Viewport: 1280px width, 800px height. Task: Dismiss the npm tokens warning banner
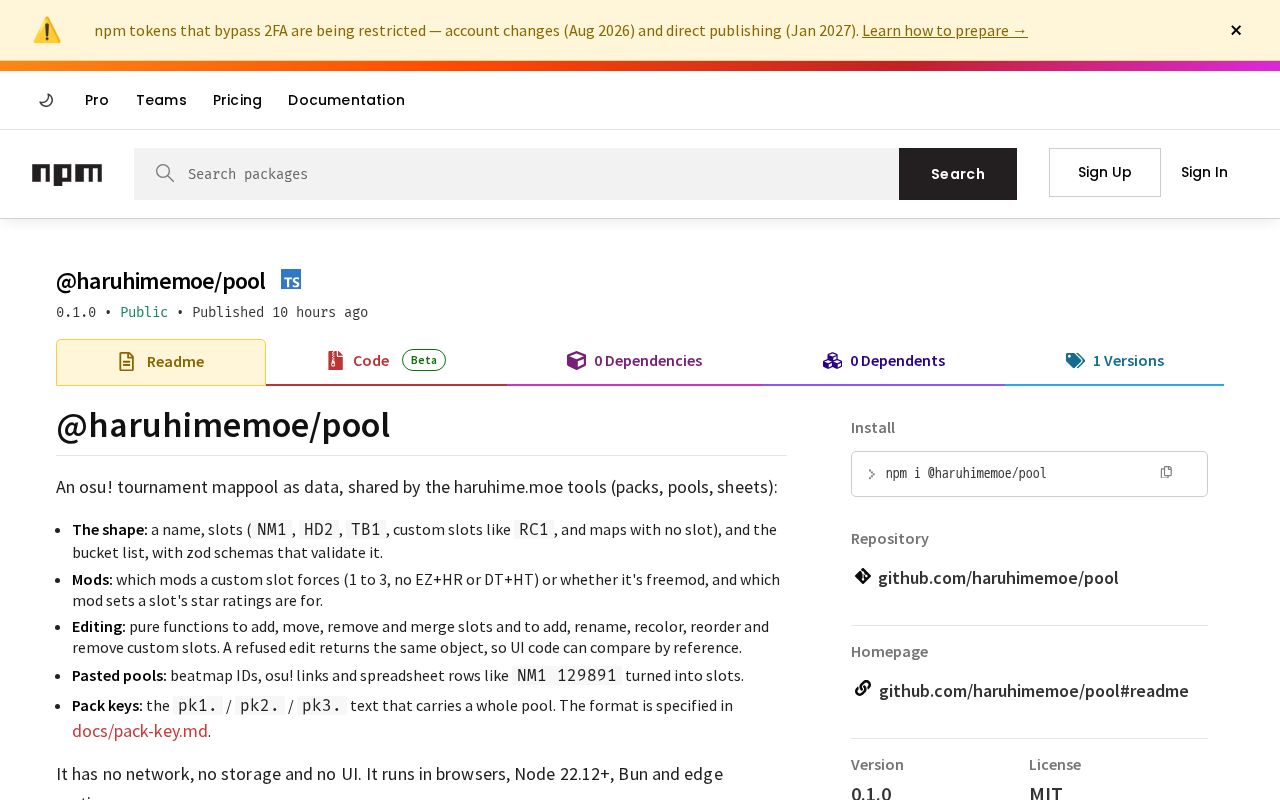[1236, 30]
